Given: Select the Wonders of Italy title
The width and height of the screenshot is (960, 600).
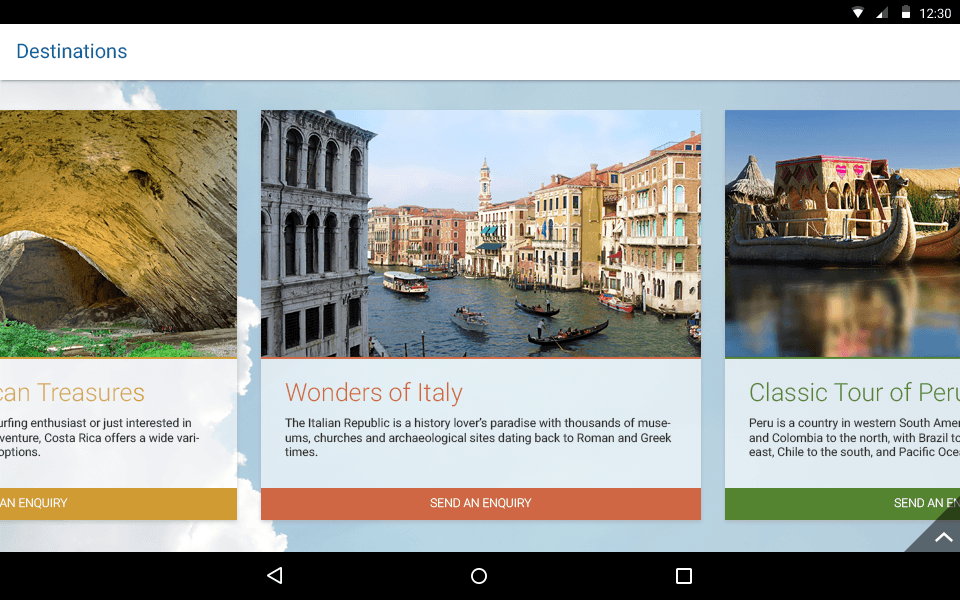Looking at the screenshot, I should tap(373, 392).
